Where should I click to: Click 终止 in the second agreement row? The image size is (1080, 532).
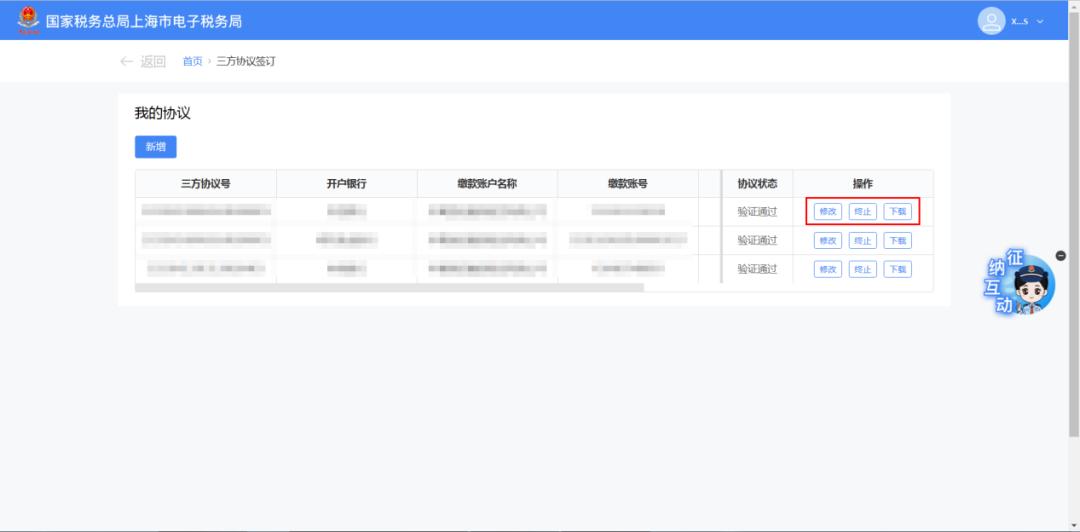coord(862,240)
